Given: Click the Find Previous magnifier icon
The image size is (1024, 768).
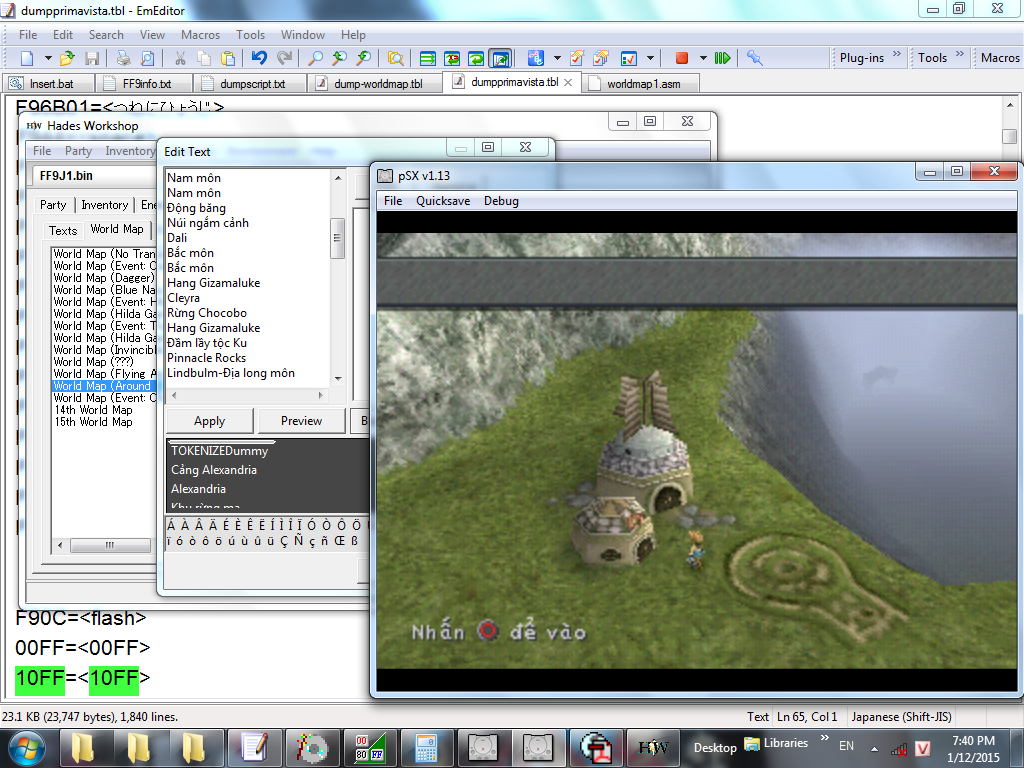Looking at the screenshot, I should click(364, 58).
